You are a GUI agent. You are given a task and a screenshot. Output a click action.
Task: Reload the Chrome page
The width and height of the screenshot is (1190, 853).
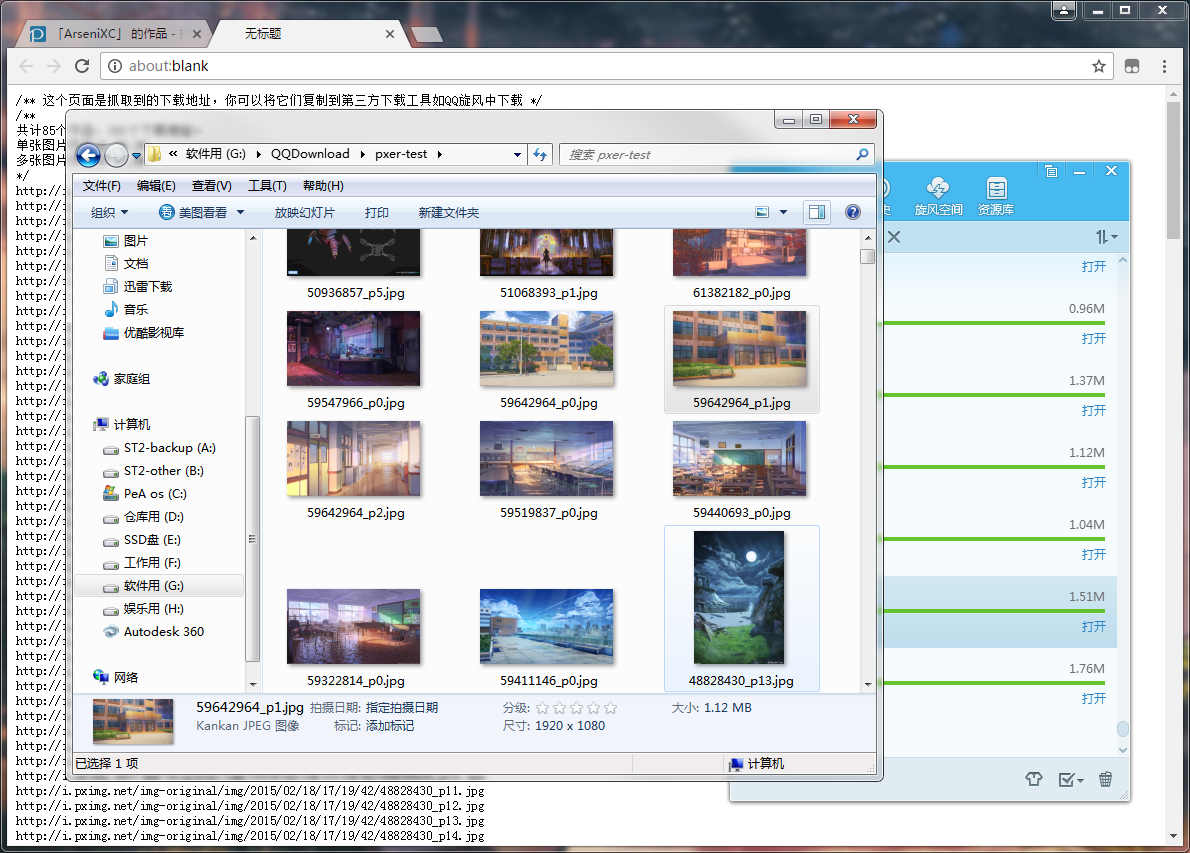82,66
